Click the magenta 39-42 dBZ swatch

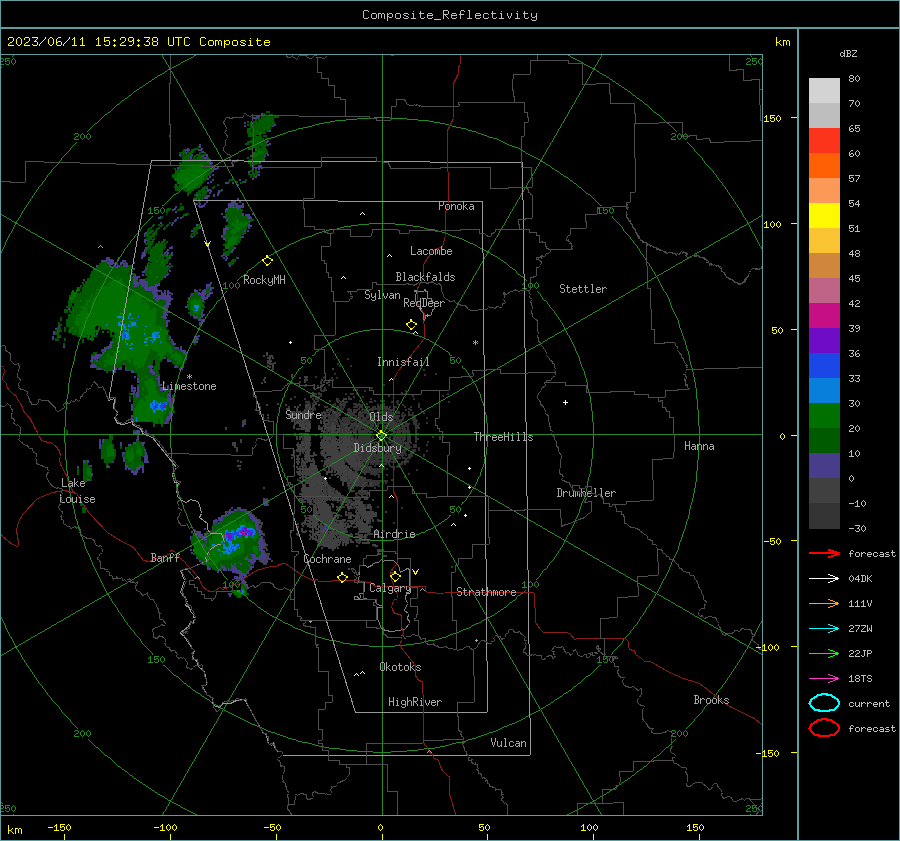coord(824,316)
